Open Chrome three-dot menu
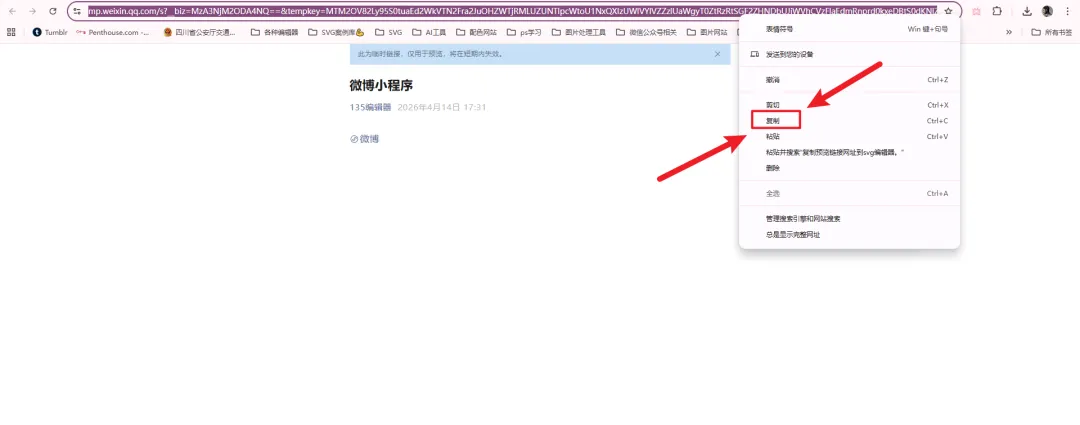 (1066, 11)
